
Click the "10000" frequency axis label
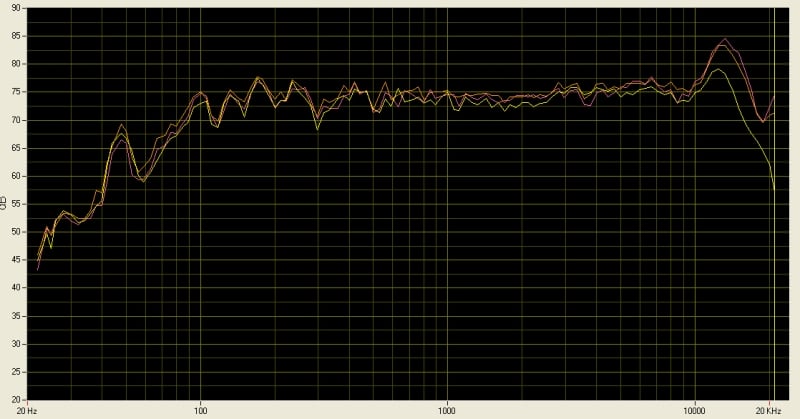click(x=694, y=410)
